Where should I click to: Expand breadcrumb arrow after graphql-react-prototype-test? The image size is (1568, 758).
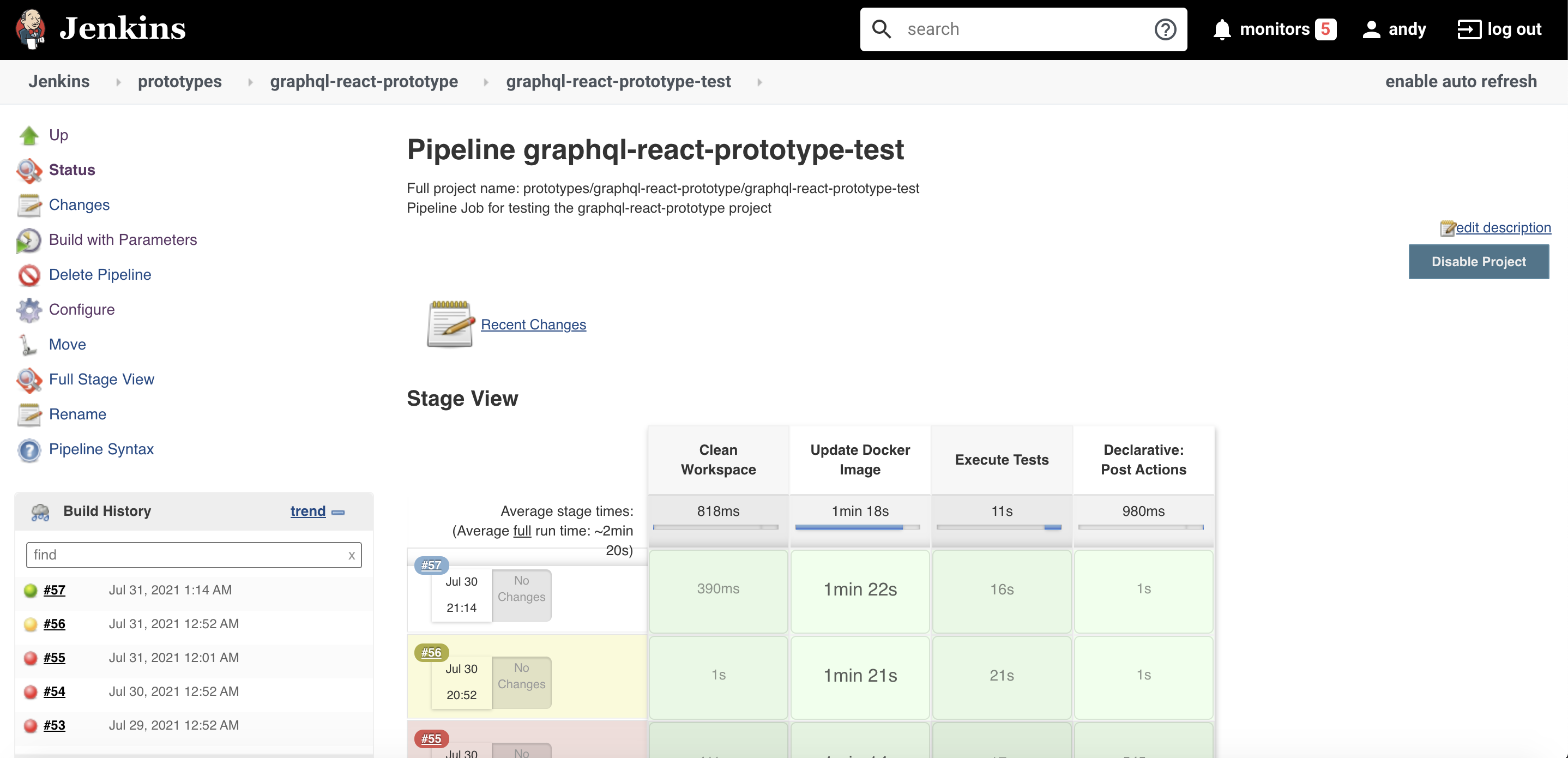point(759,82)
